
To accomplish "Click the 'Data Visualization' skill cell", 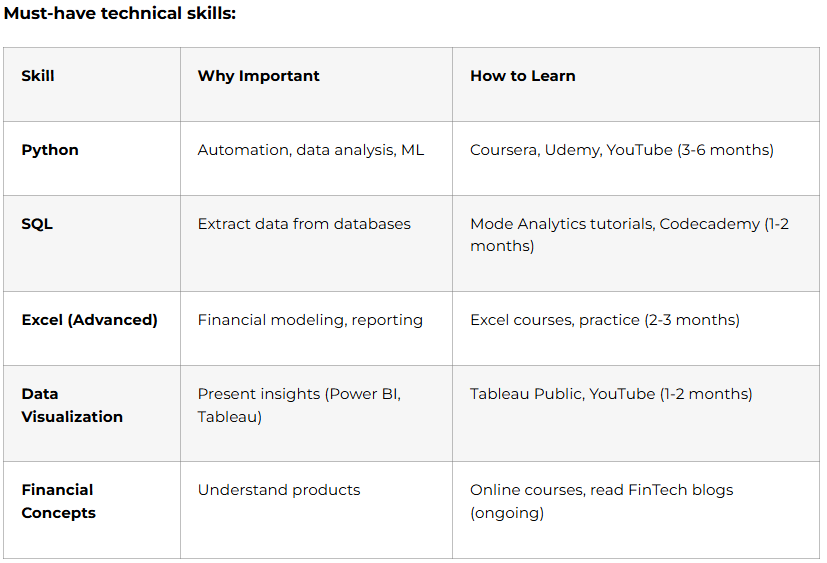I will 72,405.
